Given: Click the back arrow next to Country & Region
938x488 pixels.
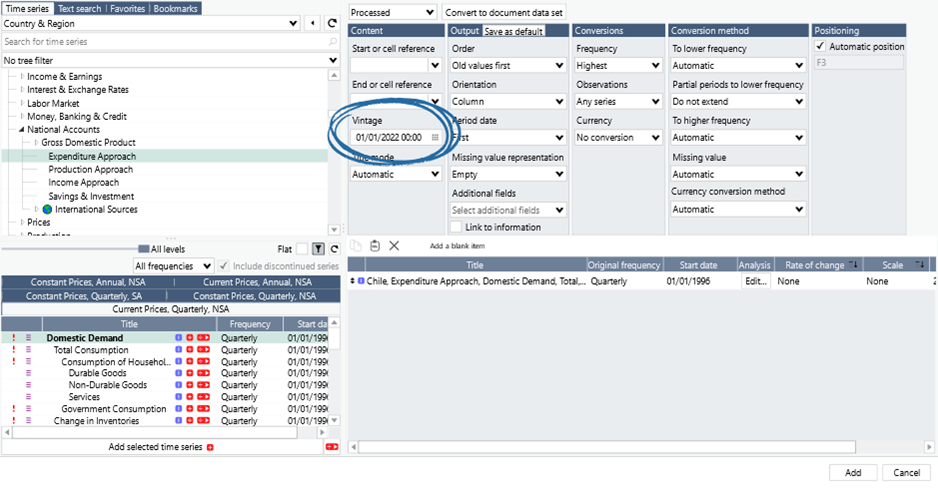Looking at the screenshot, I should 313,23.
